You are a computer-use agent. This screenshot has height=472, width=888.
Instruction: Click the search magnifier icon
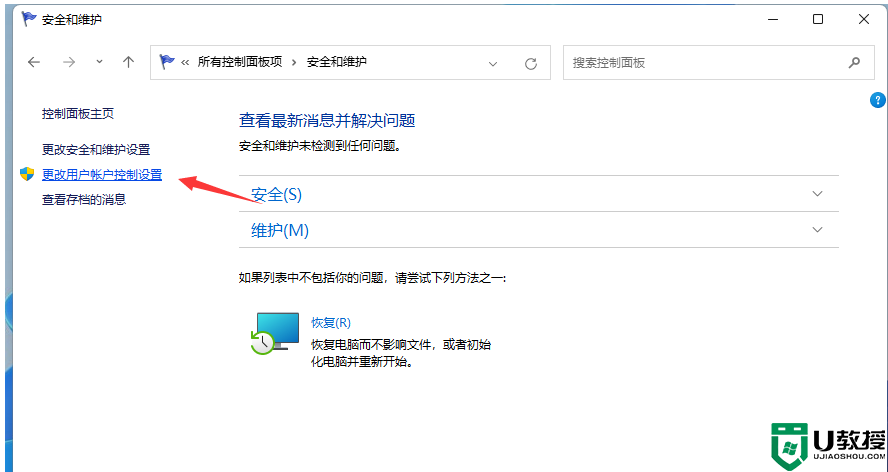click(854, 62)
